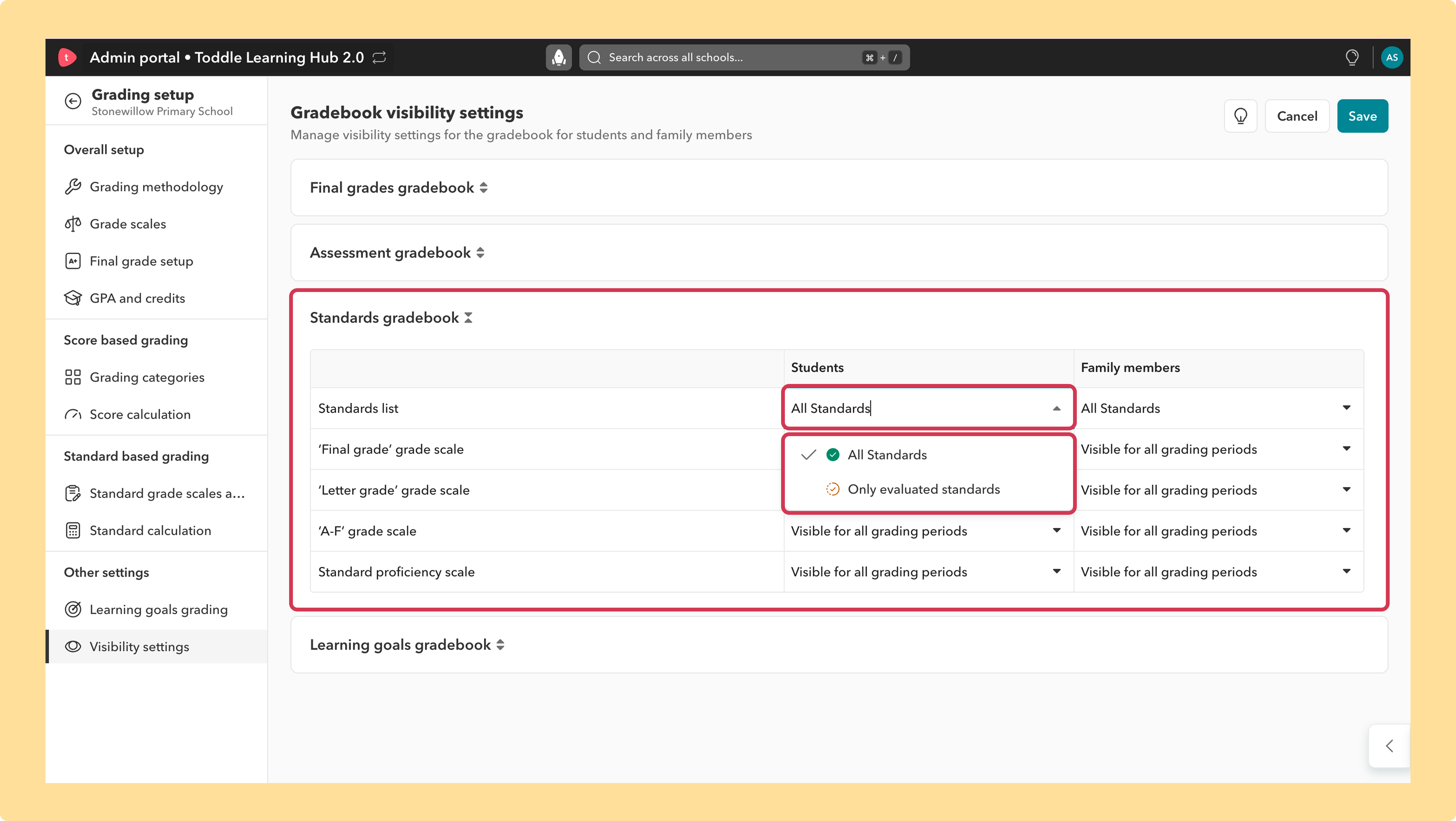Click the switch school sync icon

point(379,57)
